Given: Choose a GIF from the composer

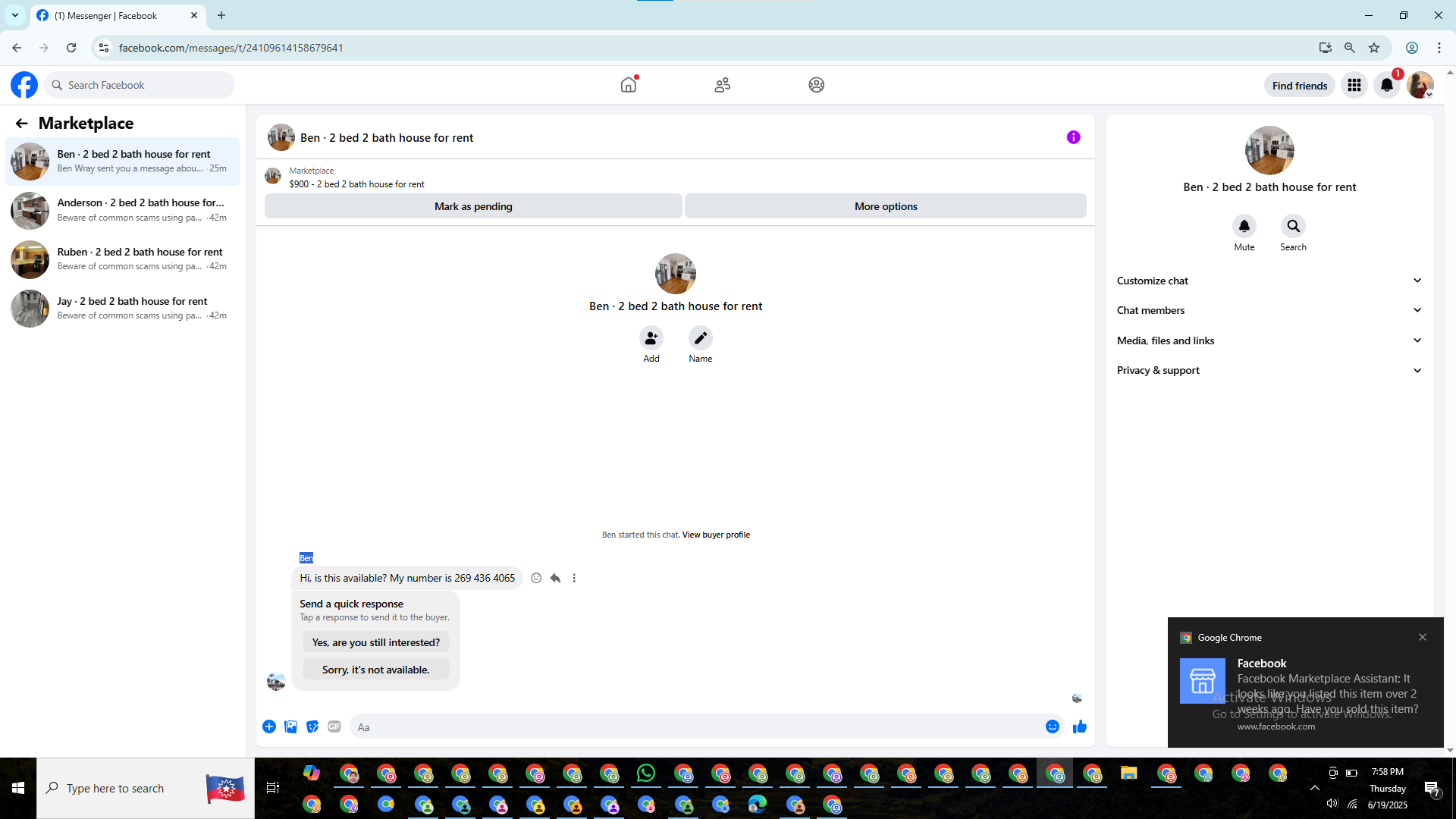Looking at the screenshot, I should coord(334,726).
